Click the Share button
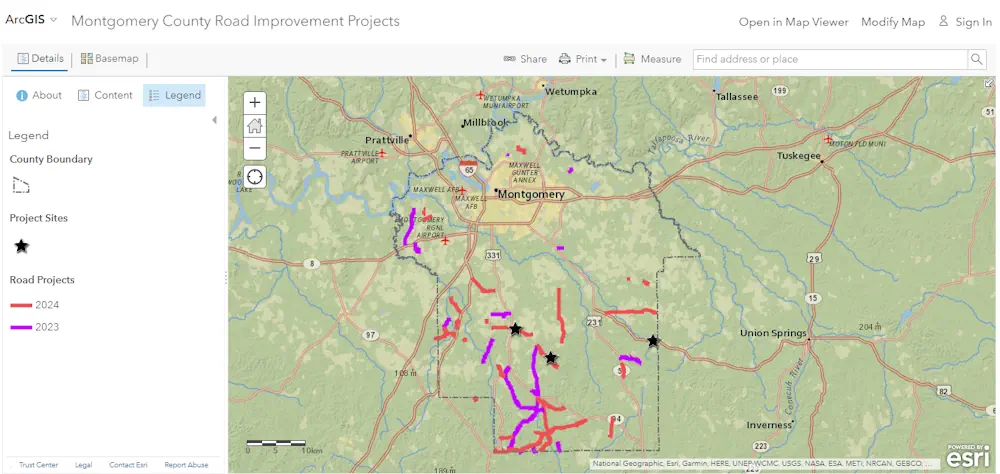The width and height of the screenshot is (1000, 474). point(525,59)
